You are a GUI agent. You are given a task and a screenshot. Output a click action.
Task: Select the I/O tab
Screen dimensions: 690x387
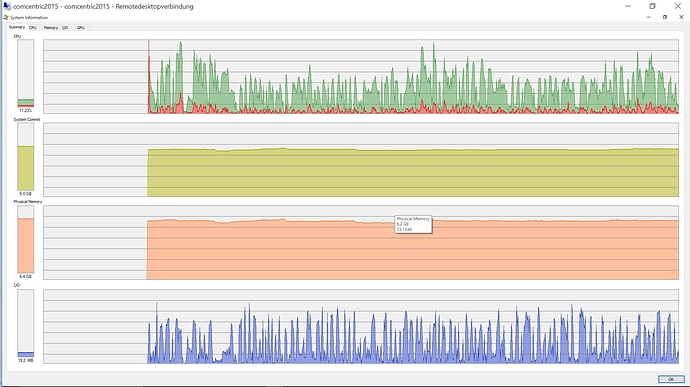tap(65, 27)
